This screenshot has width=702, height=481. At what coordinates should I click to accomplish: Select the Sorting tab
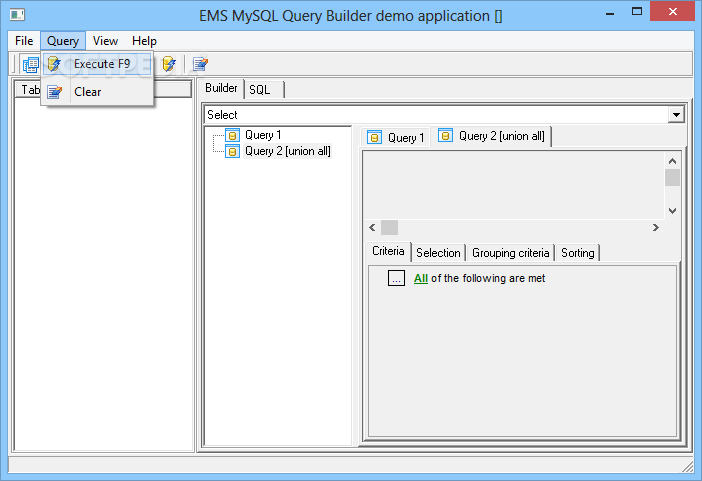[578, 253]
